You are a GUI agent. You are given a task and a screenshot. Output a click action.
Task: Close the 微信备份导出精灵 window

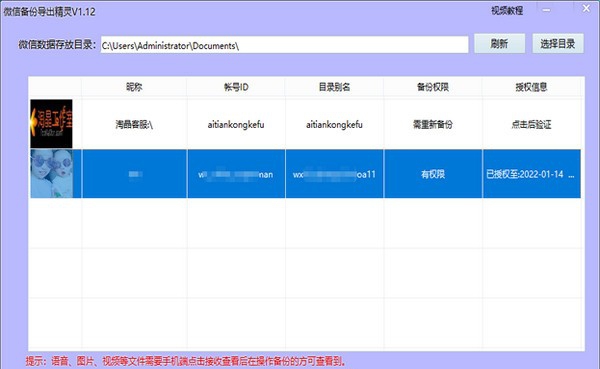586,8
